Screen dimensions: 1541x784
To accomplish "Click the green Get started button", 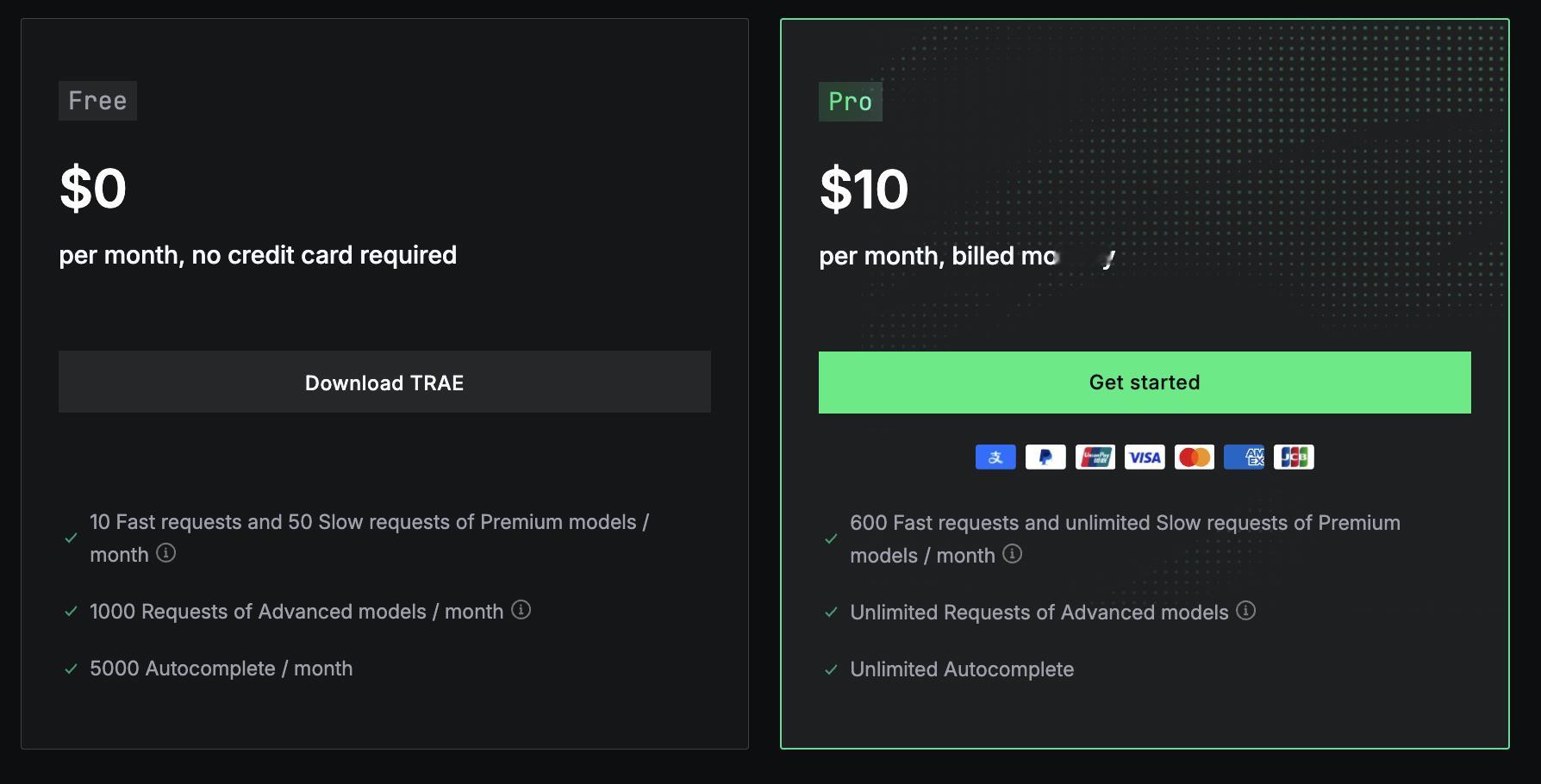I will point(1145,383).
